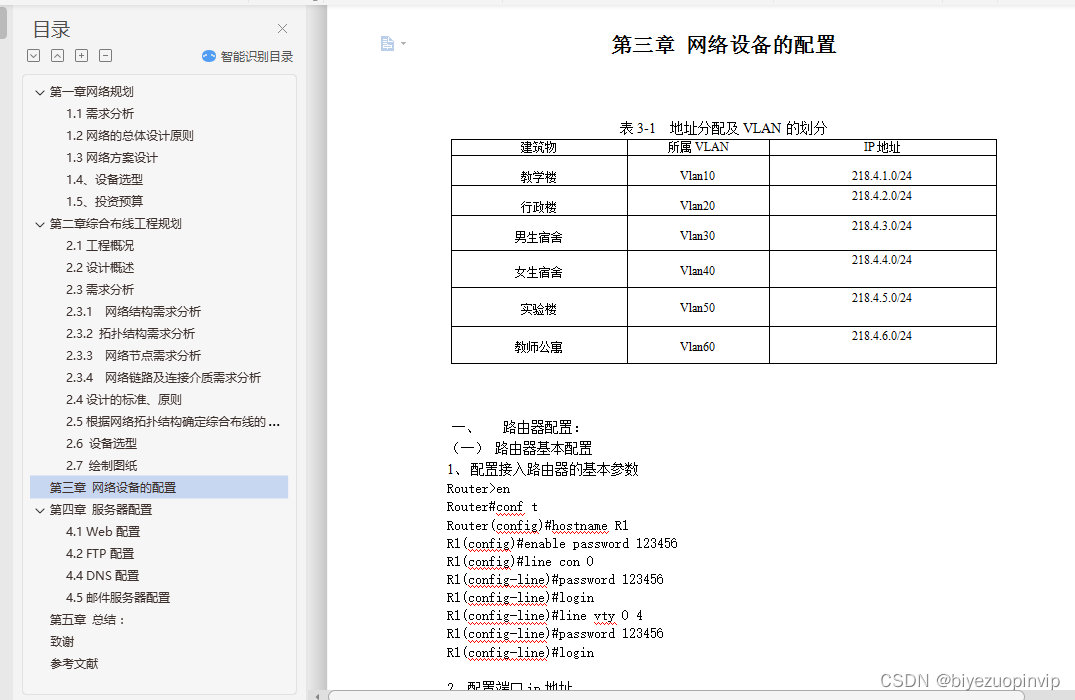Jump to 2.3.3 网络节点需求分析

pos(134,355)
